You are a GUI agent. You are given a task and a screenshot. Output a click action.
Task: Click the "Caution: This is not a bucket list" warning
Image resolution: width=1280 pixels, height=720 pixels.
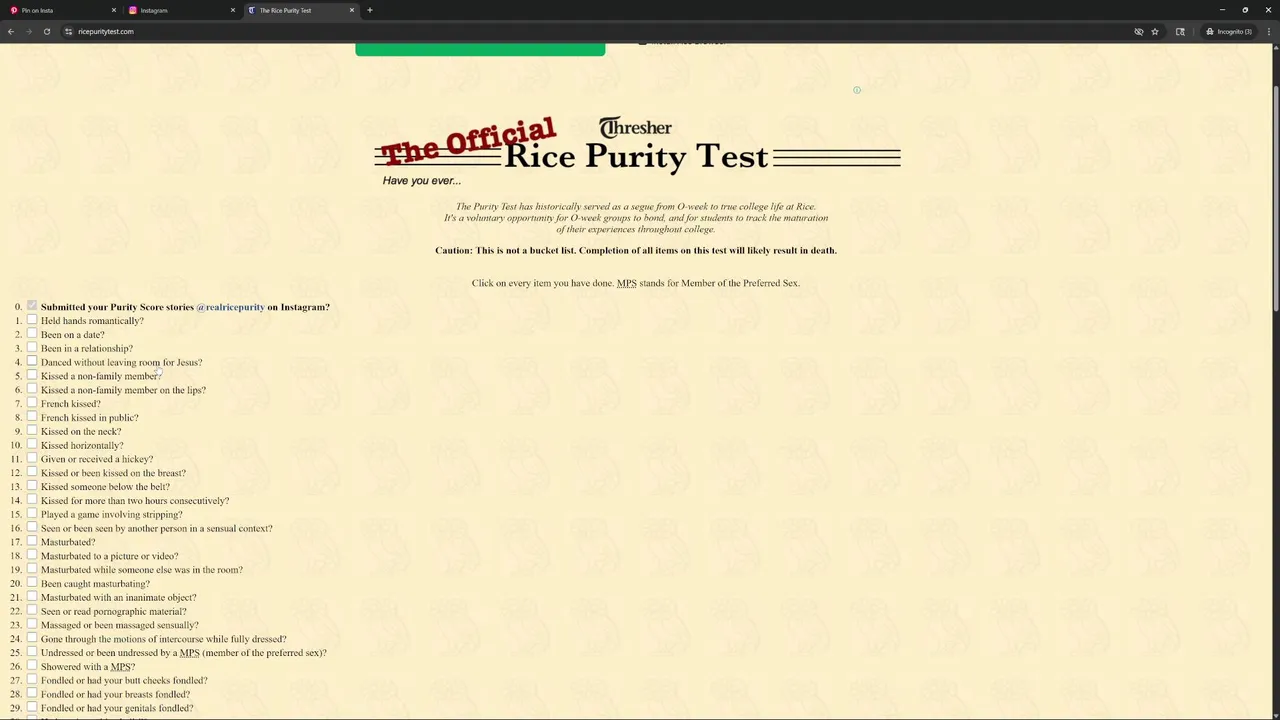636,250
